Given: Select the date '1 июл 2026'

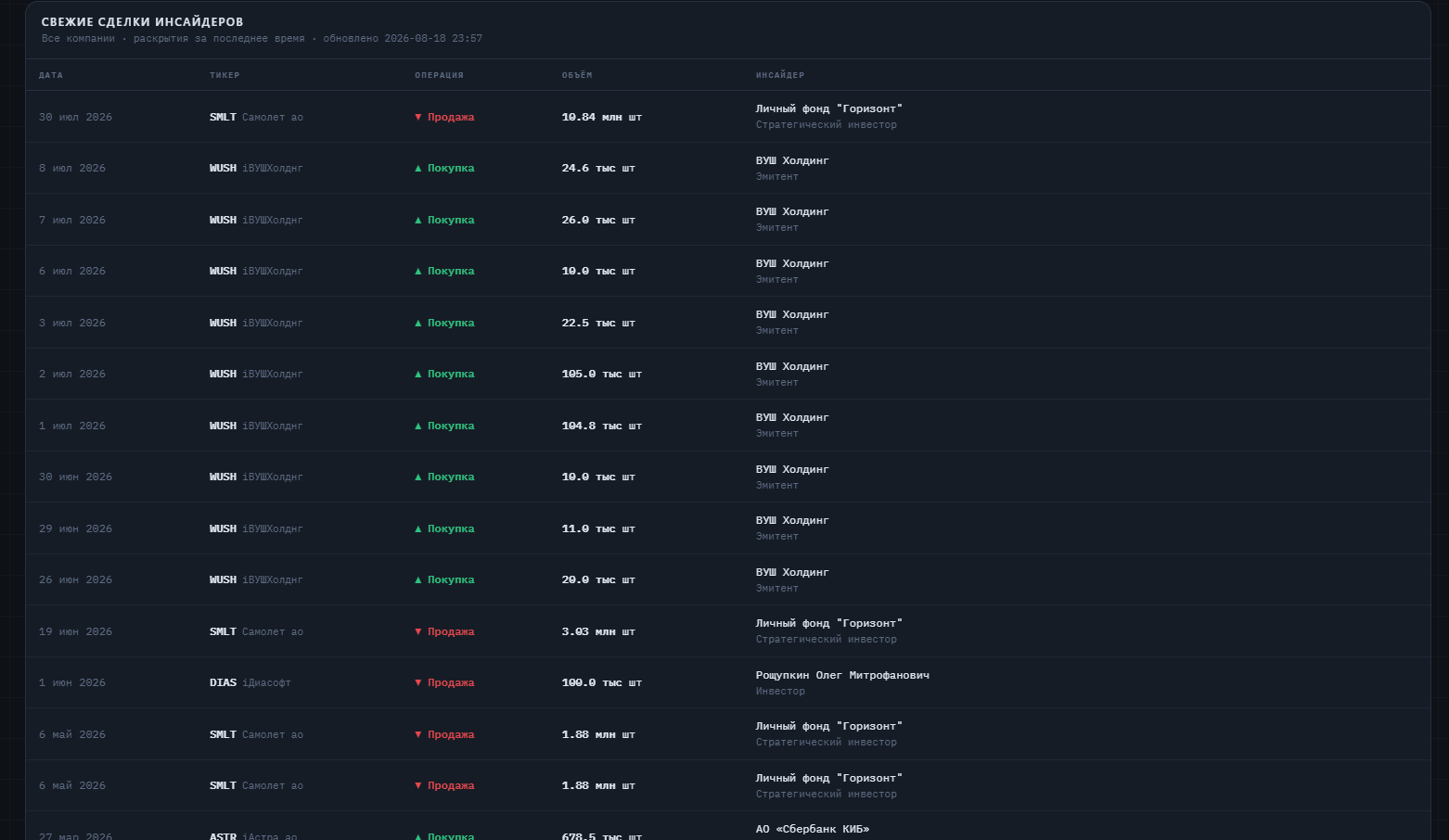Looking at the screenshot, I should coord(72,426).
